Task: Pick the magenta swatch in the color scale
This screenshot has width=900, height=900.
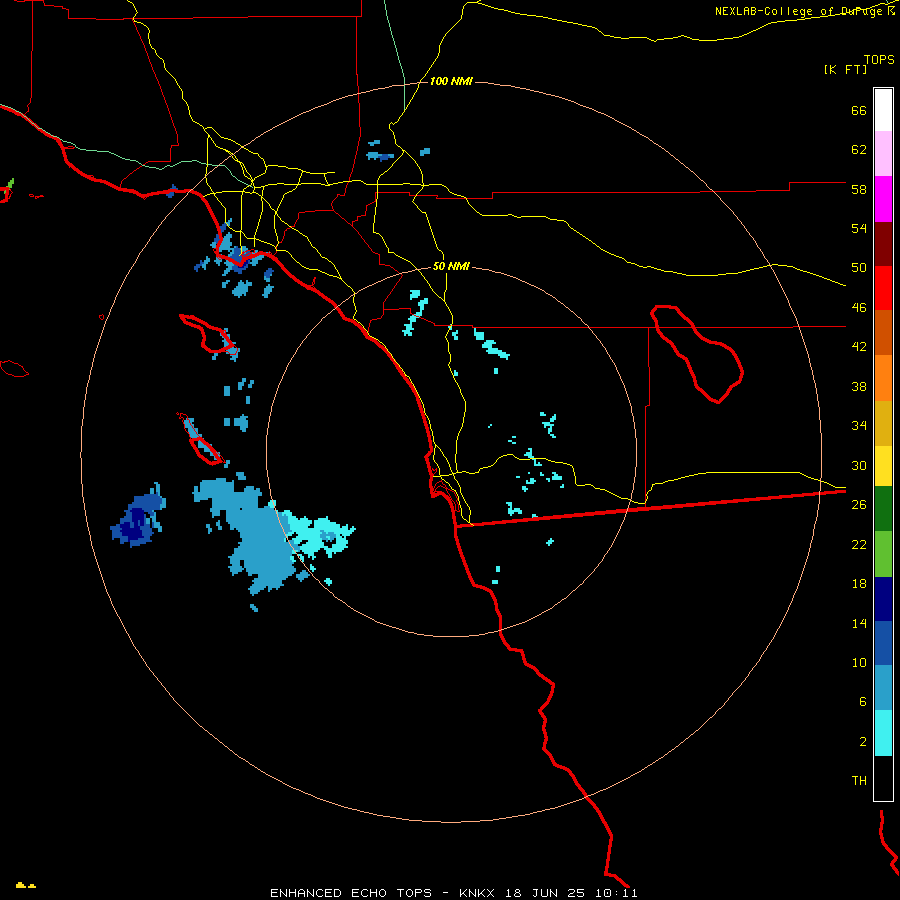Action: pyautogui.click(x=883, y=199)
